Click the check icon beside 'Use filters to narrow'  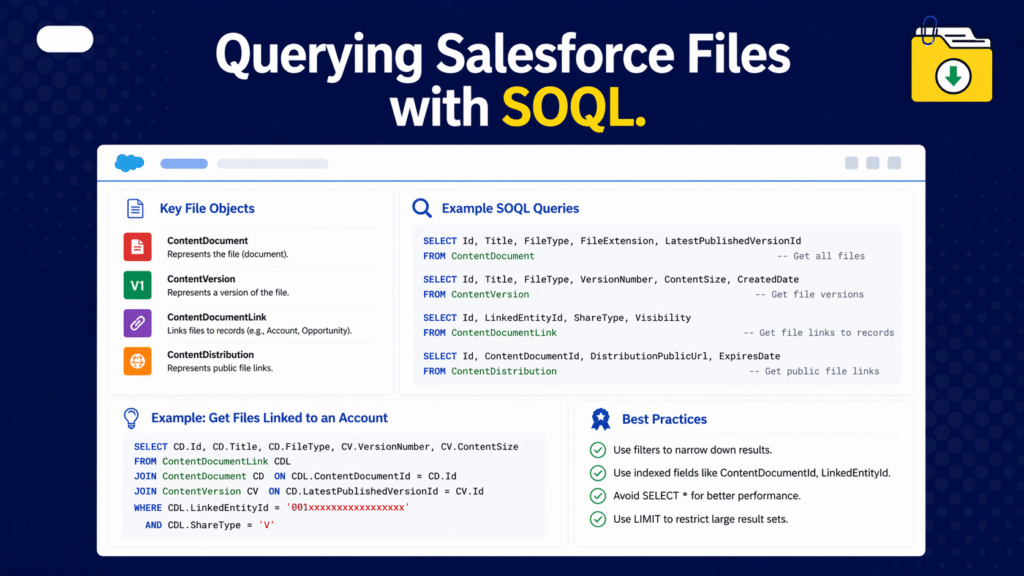tap(598, 450)
